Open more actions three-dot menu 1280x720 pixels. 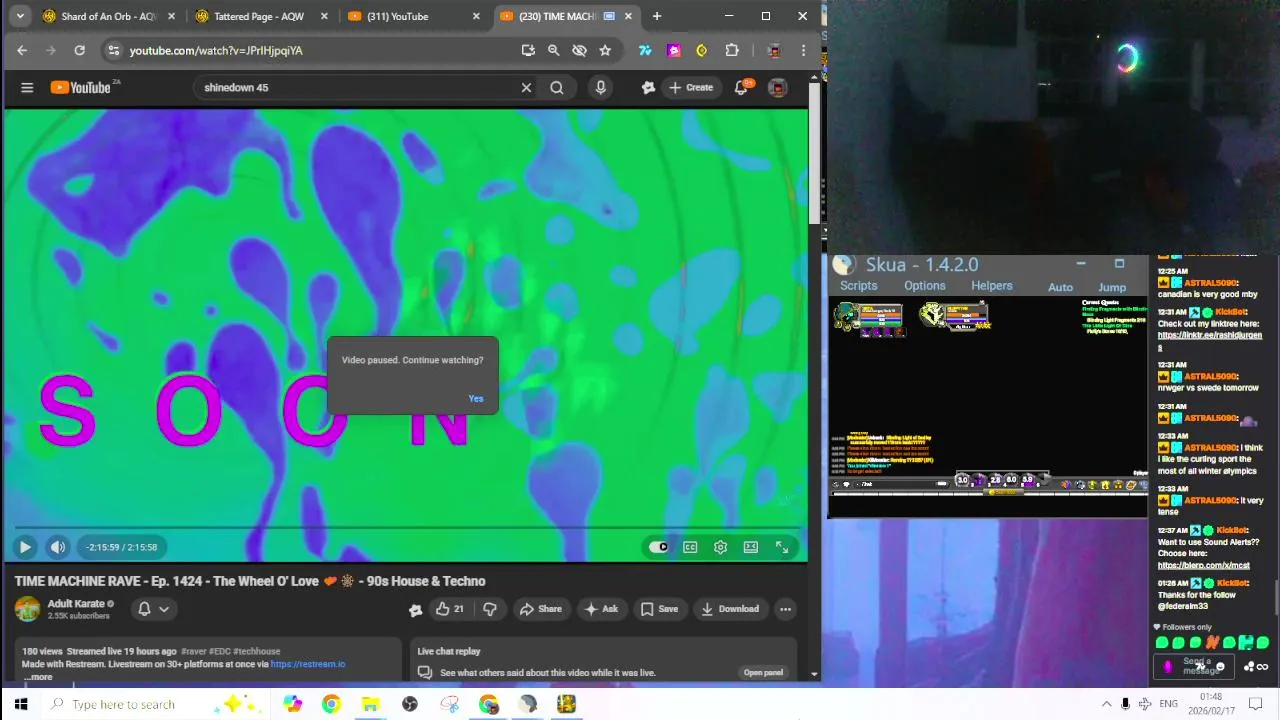(785, 609)
